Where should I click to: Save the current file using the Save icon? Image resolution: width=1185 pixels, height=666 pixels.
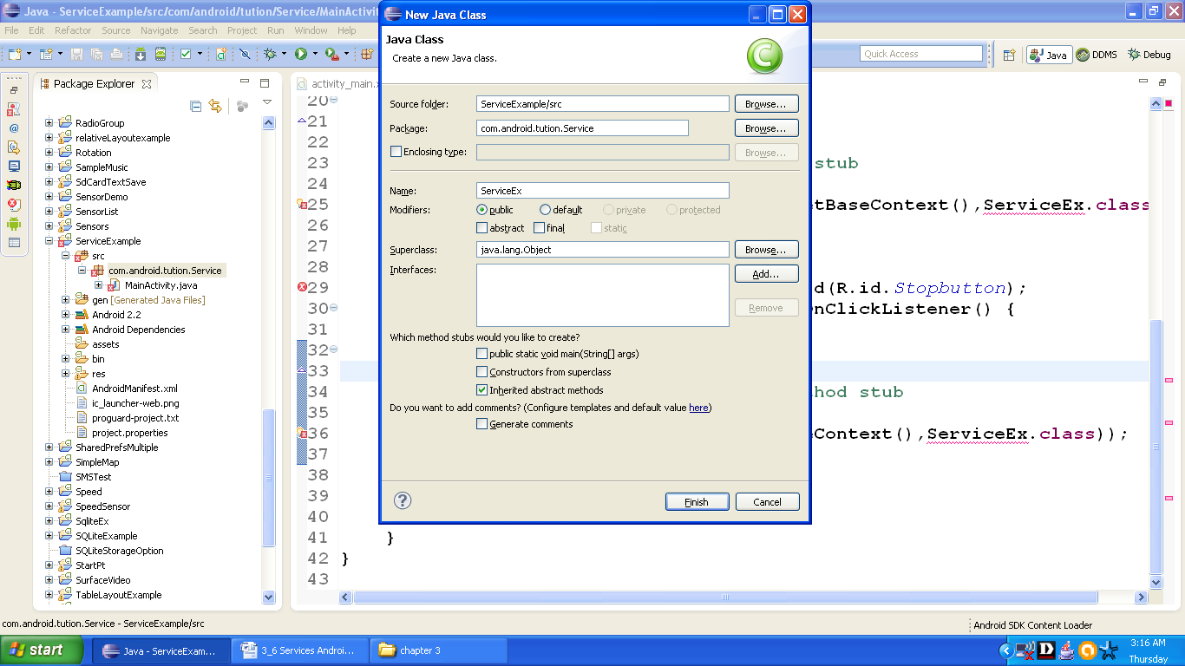click(x=77, y=54)
